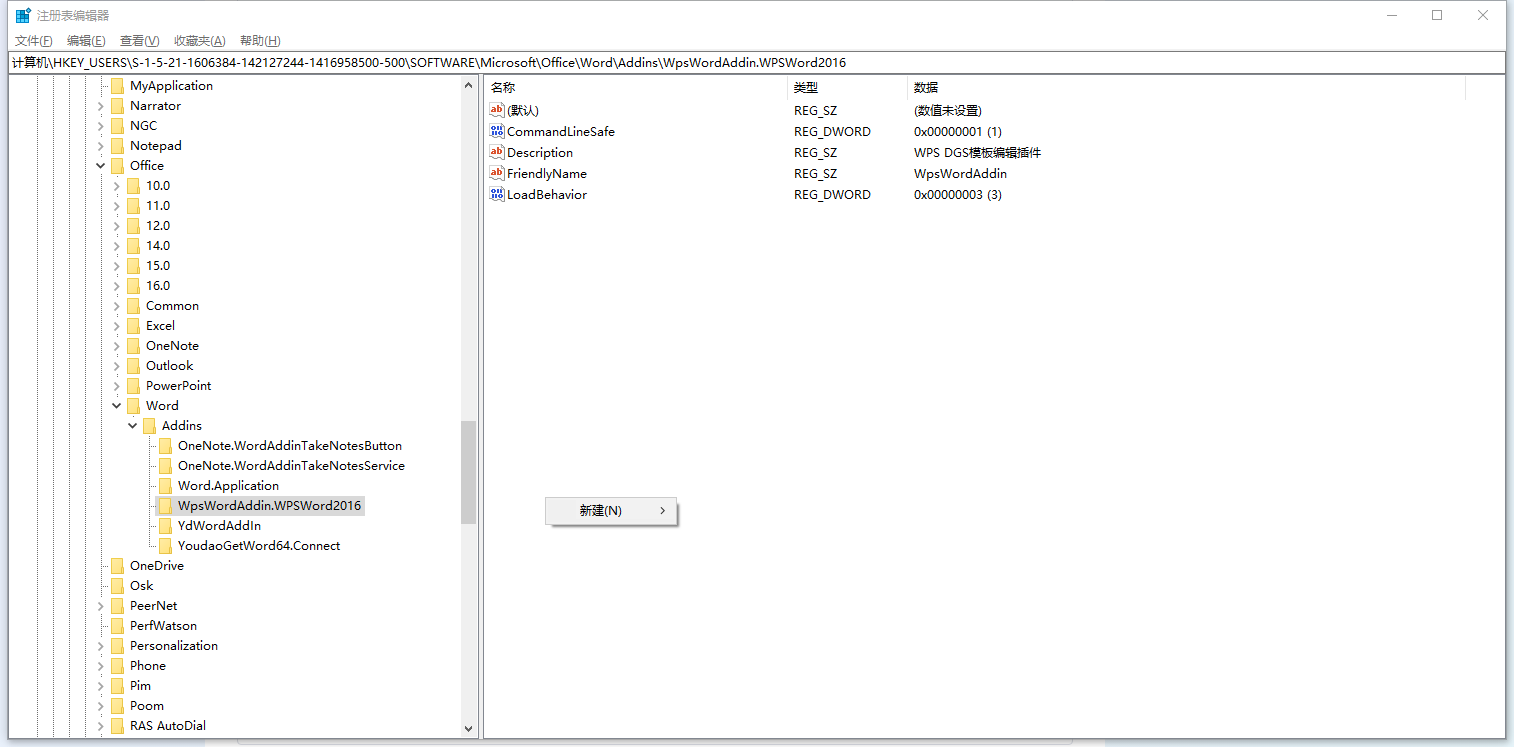The width and height of the screenshot is (1514, 747).
Task: Maximize the Registry Editor window
Action: point(1437,15)
